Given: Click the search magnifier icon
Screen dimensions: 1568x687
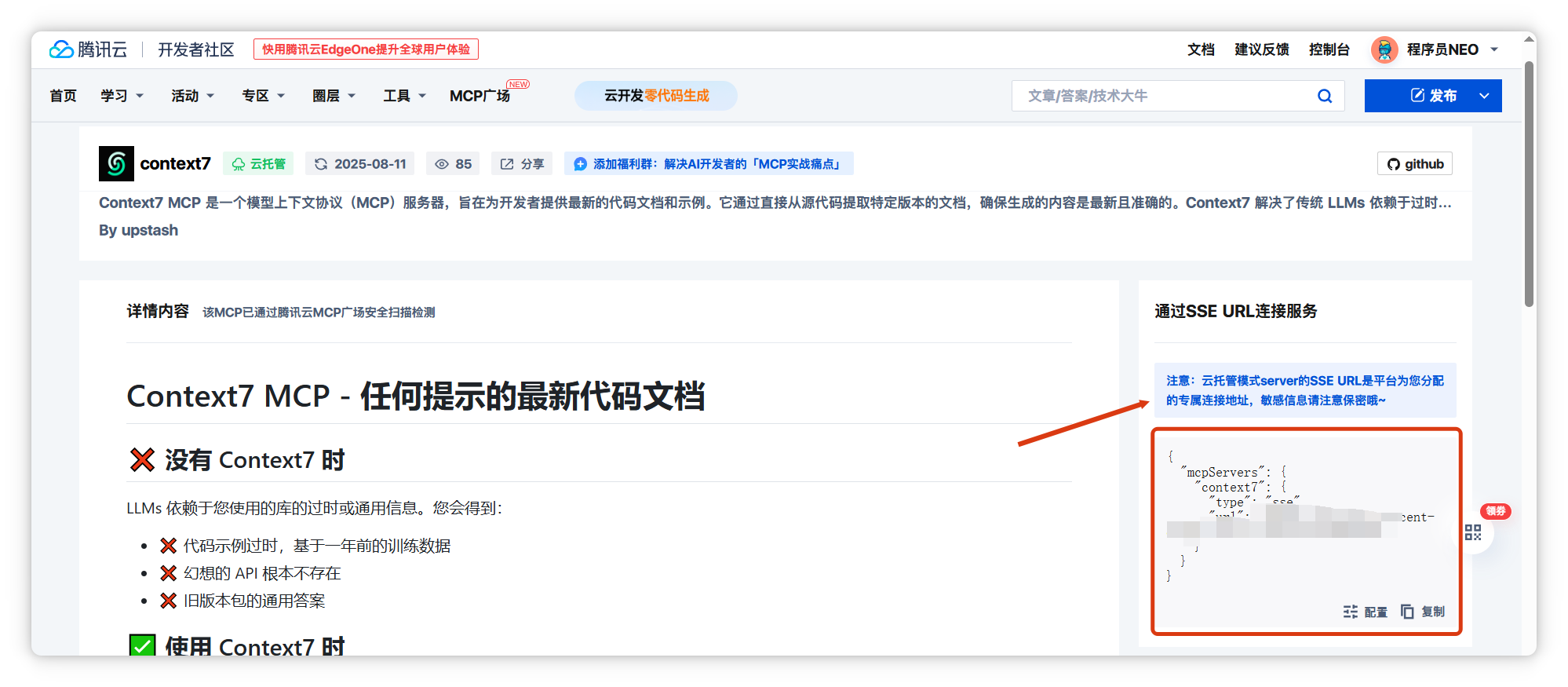Looking at the screenshot, I should click(1325, 96).
